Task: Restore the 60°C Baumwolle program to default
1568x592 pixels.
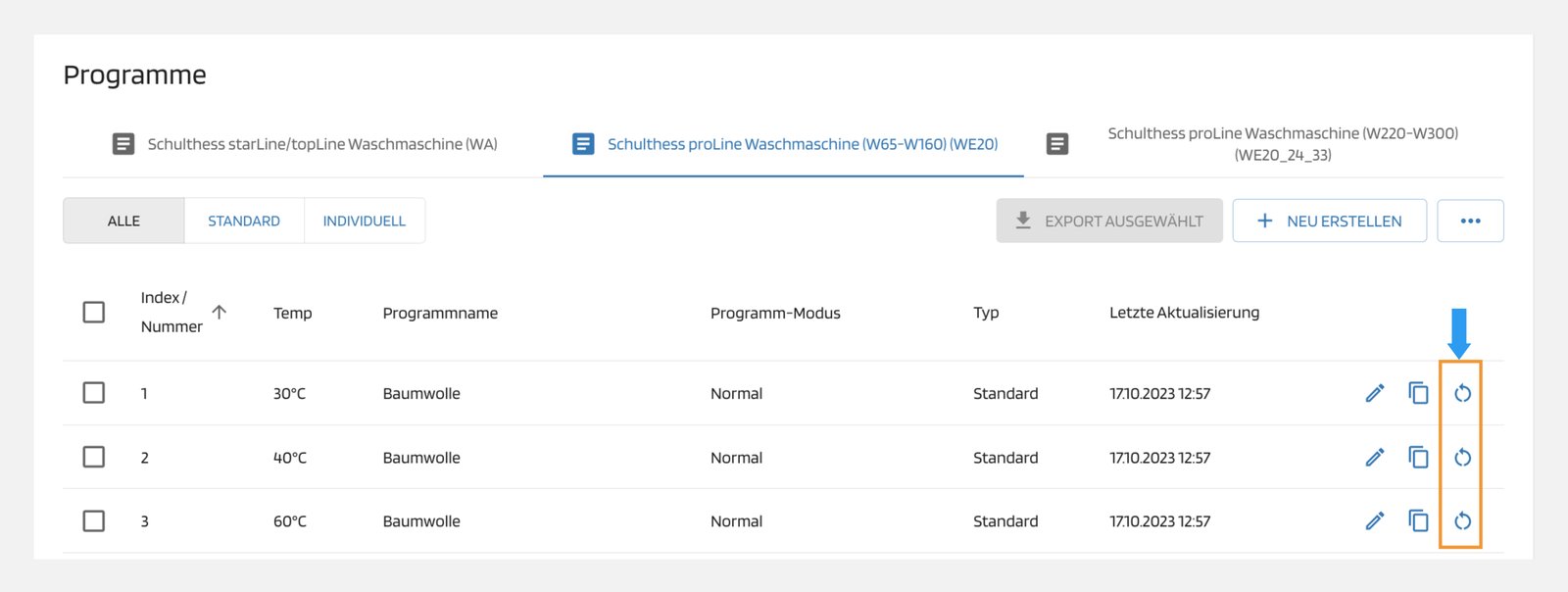Action: click(x=1462, y=520)
